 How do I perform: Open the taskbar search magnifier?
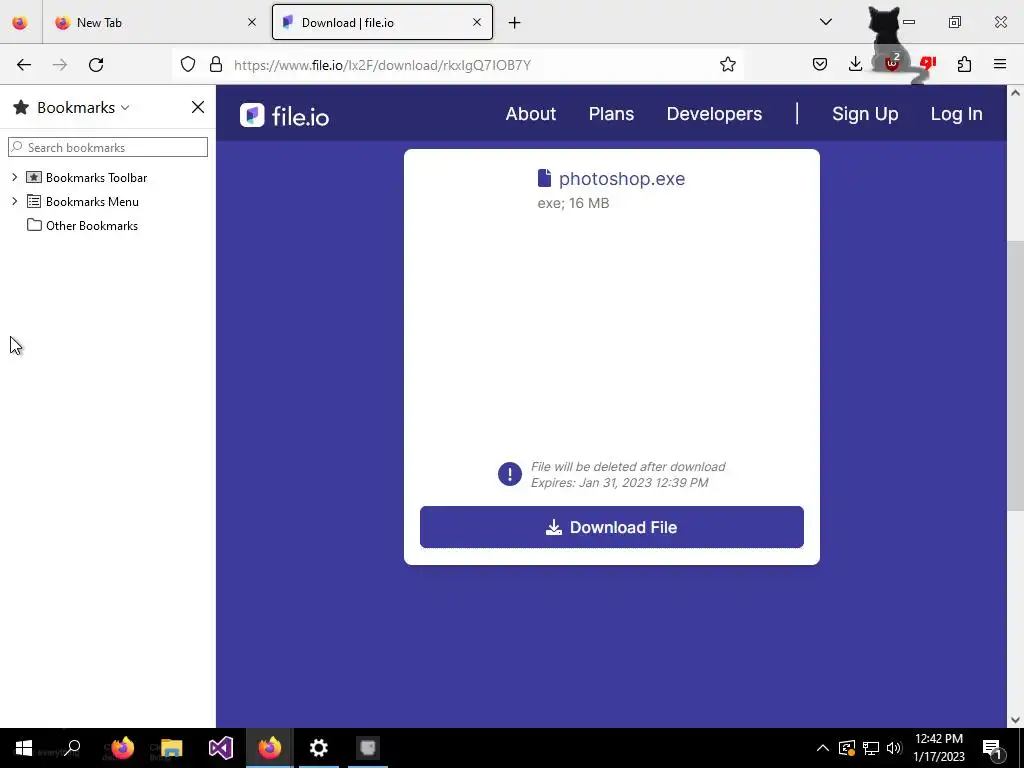point(72,748)
